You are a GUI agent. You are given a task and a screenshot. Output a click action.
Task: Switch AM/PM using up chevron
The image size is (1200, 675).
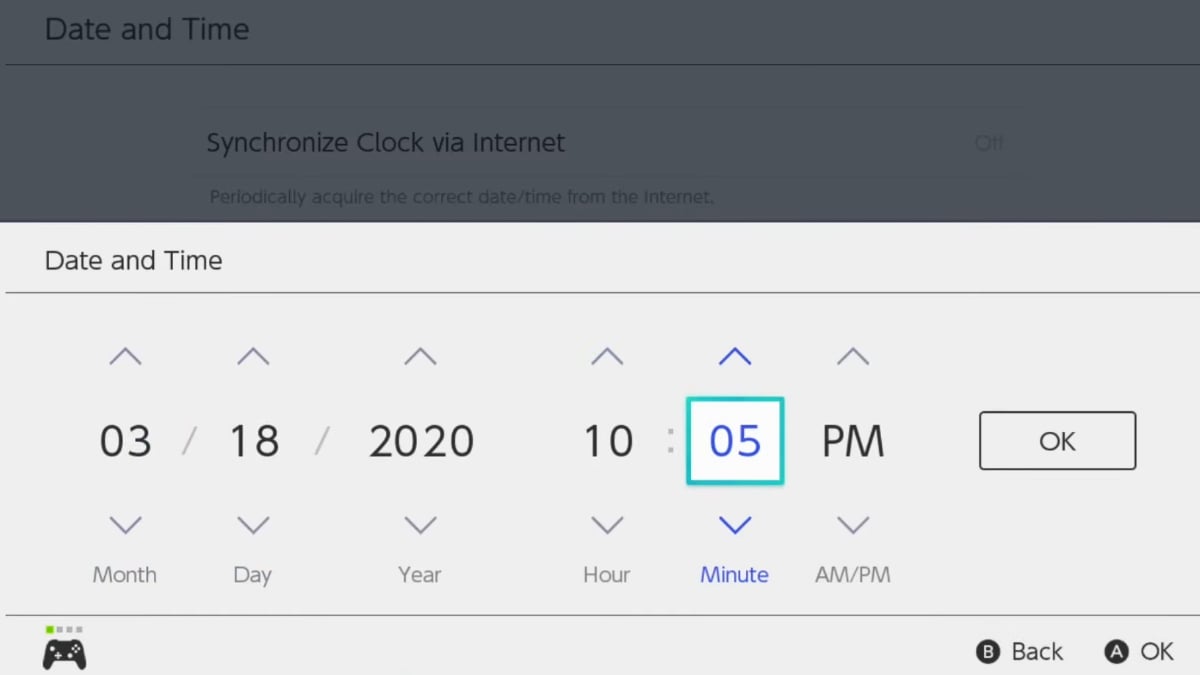click(x=853, y=356)
